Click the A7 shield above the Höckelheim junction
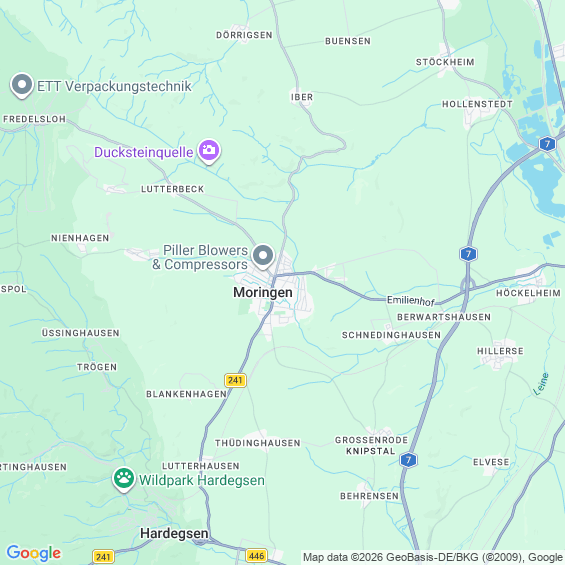This screenshot has height=565, width=565. [468, 254]
